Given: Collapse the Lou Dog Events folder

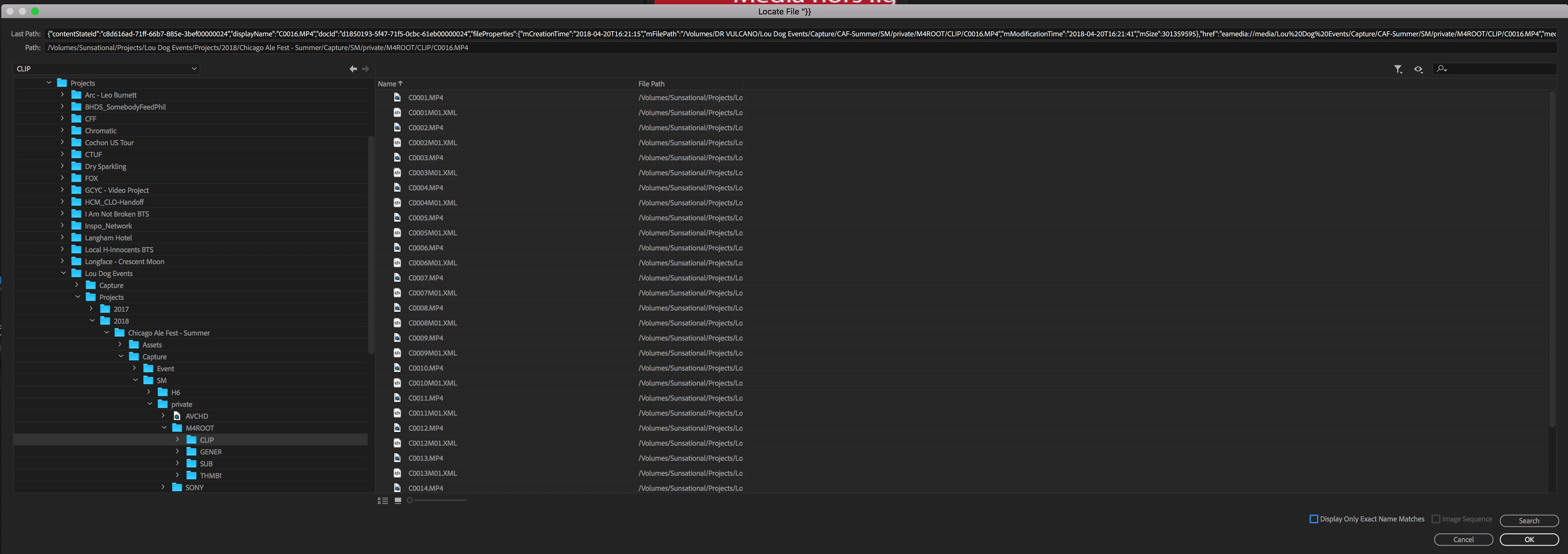Looking at the screenshot, I should (x=63, y=273).
